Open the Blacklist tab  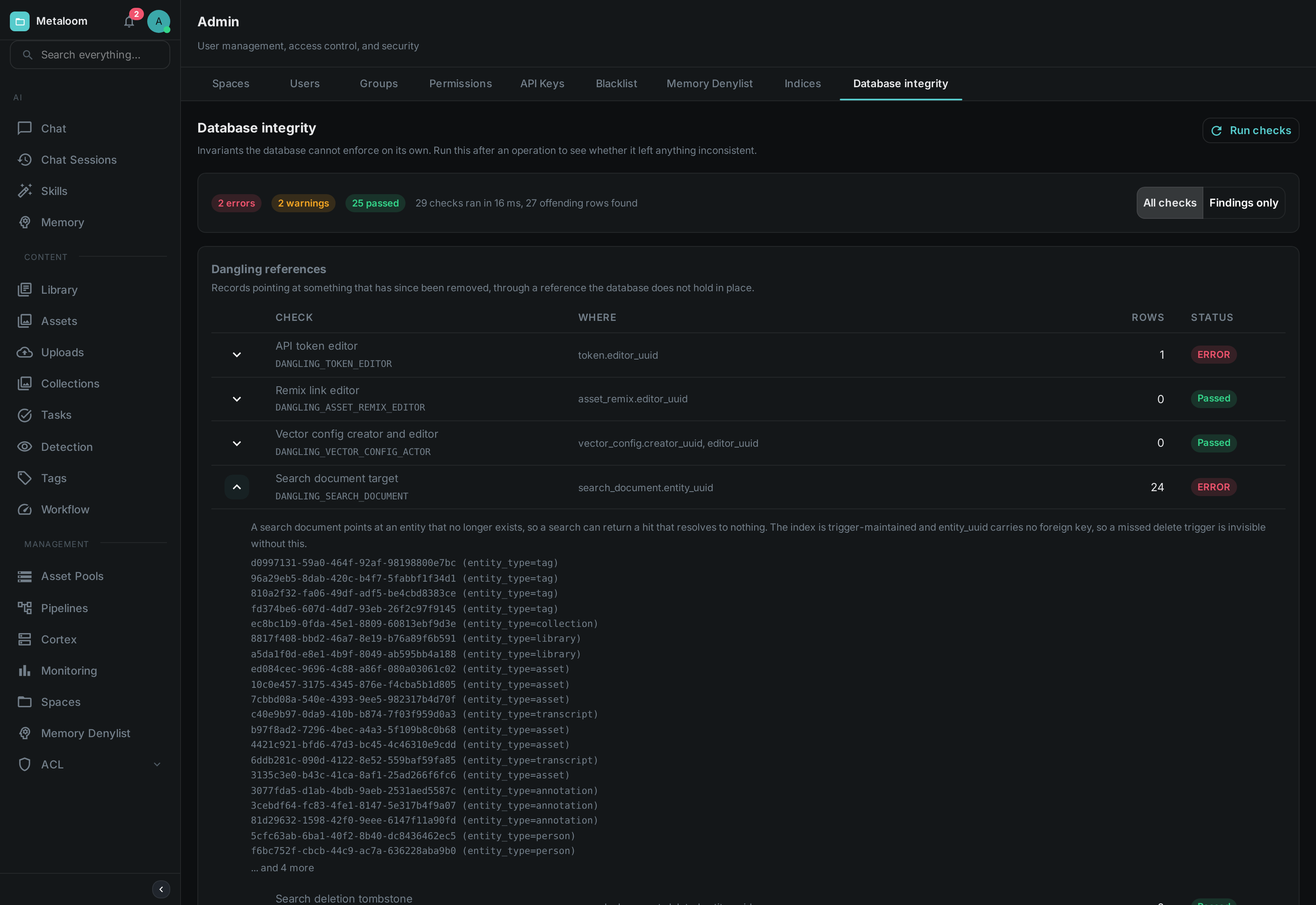point(616,84)
